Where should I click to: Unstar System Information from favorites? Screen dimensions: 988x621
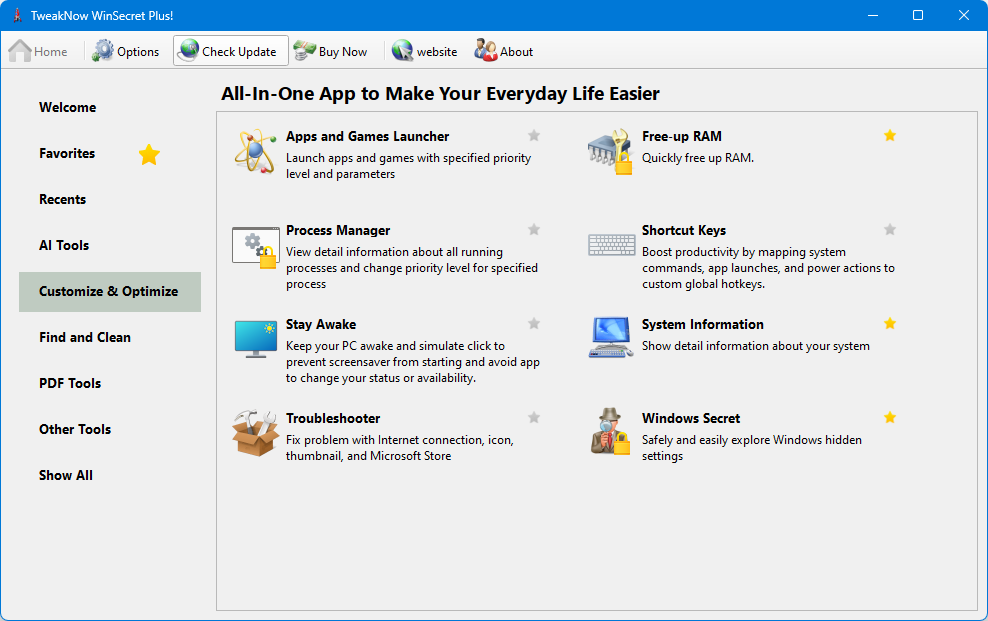tap(890, 324)
